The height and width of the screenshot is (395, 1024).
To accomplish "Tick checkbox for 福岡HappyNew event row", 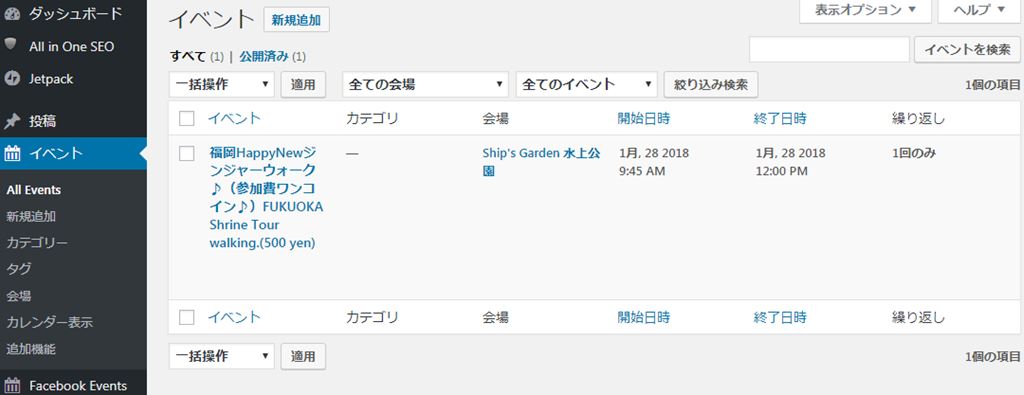I will click(x=187, y=153).
